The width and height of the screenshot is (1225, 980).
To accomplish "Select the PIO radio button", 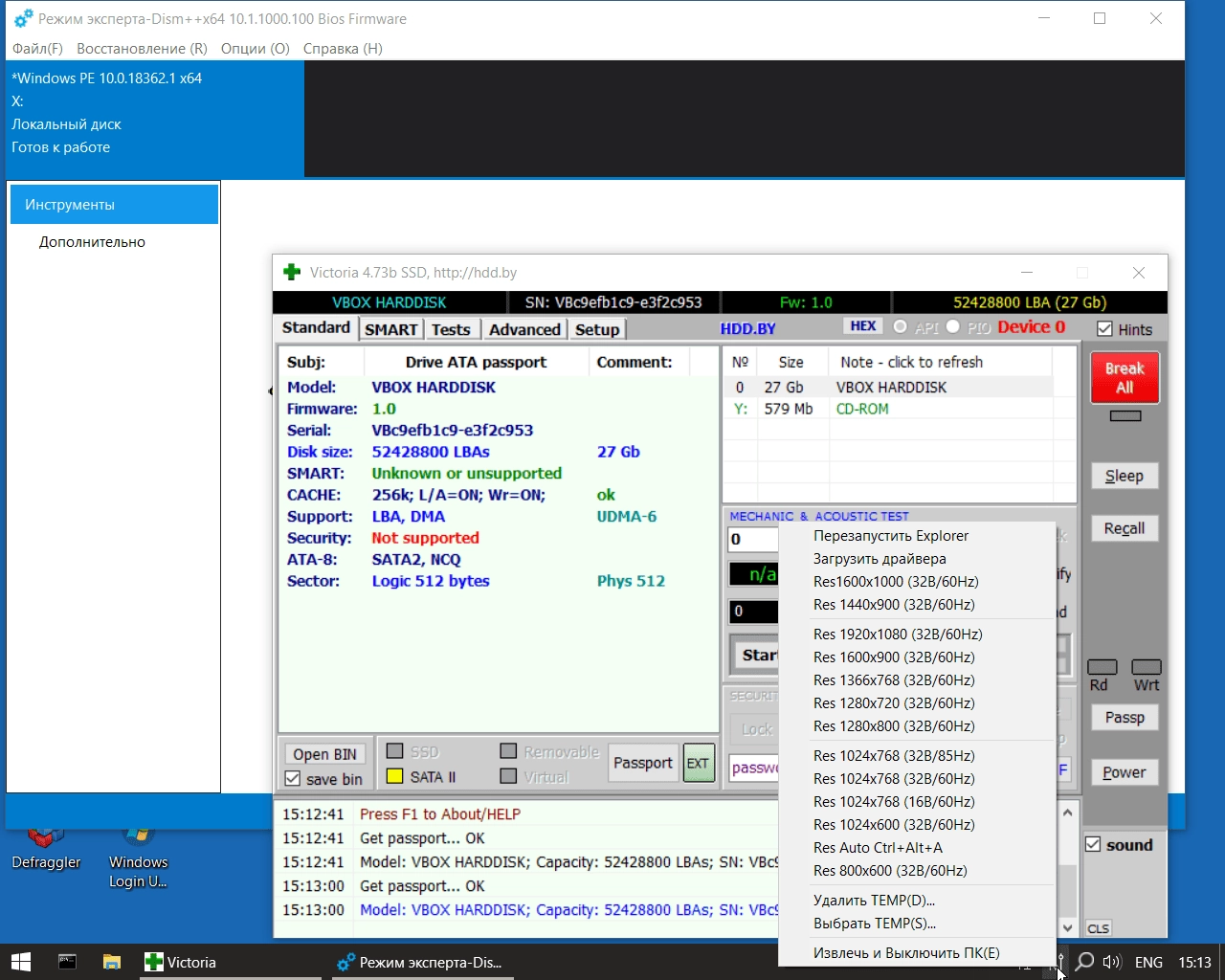I will tap(952, 326).
